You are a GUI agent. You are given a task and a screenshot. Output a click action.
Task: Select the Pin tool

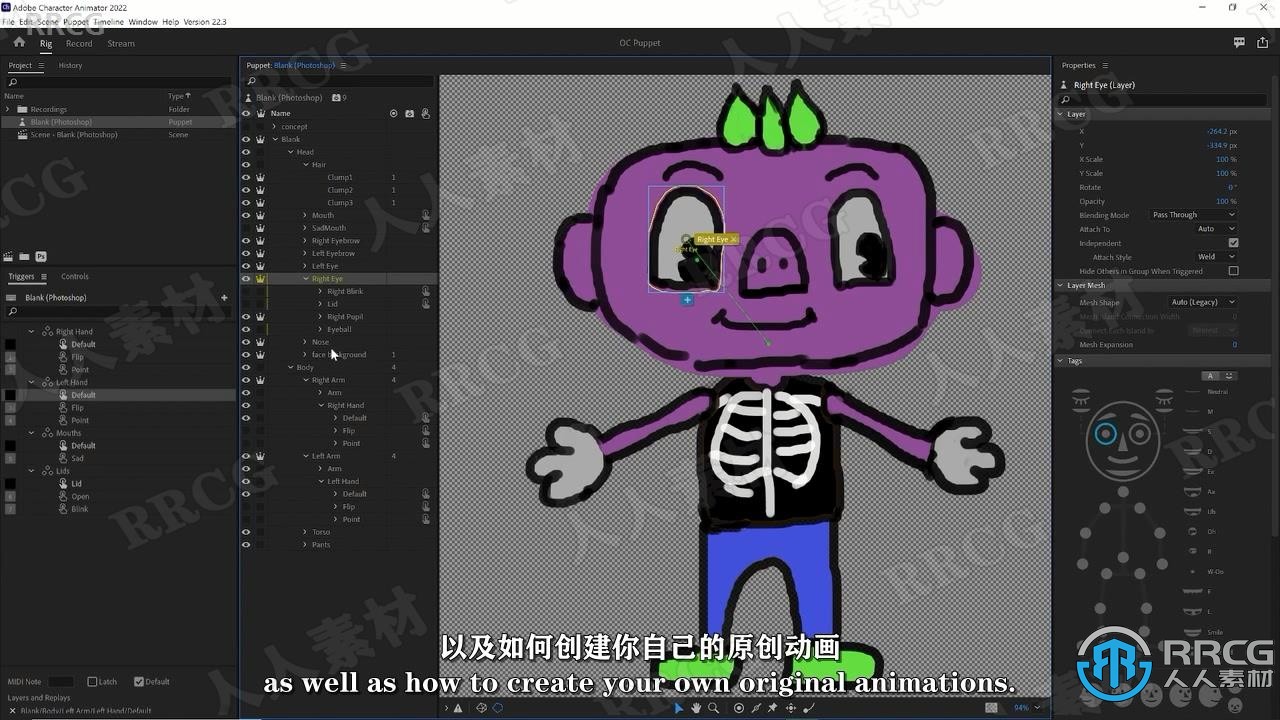(773, 708)
